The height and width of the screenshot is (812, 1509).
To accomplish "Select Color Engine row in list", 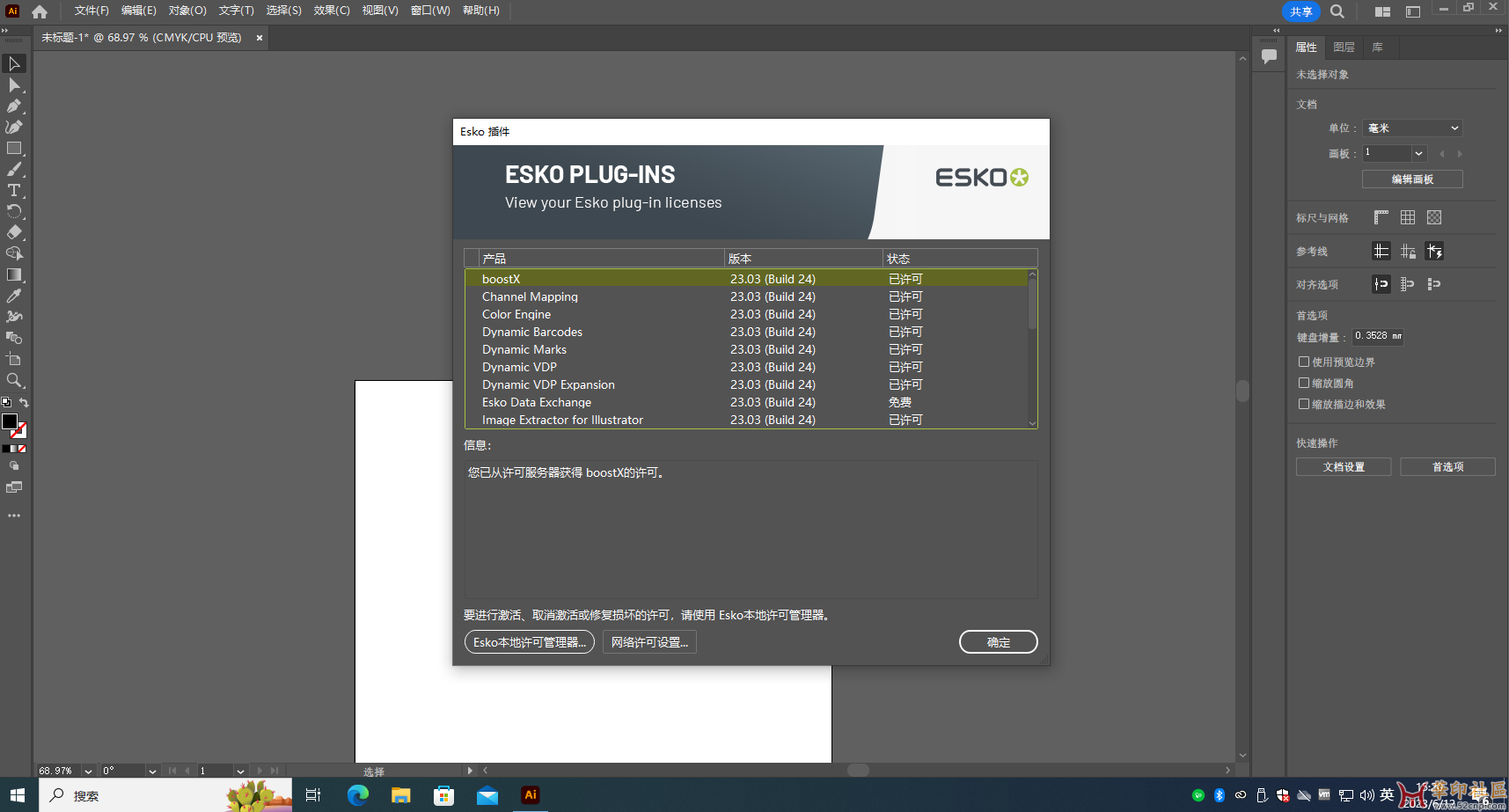I will (746, 314).
